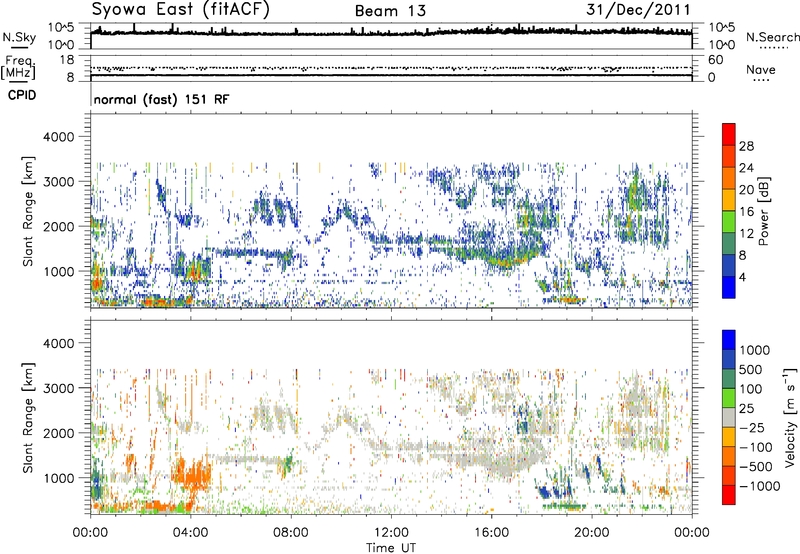Click the '08:00' time axis tick label
The width and height of the screenshot is (800, 554).
291,533
